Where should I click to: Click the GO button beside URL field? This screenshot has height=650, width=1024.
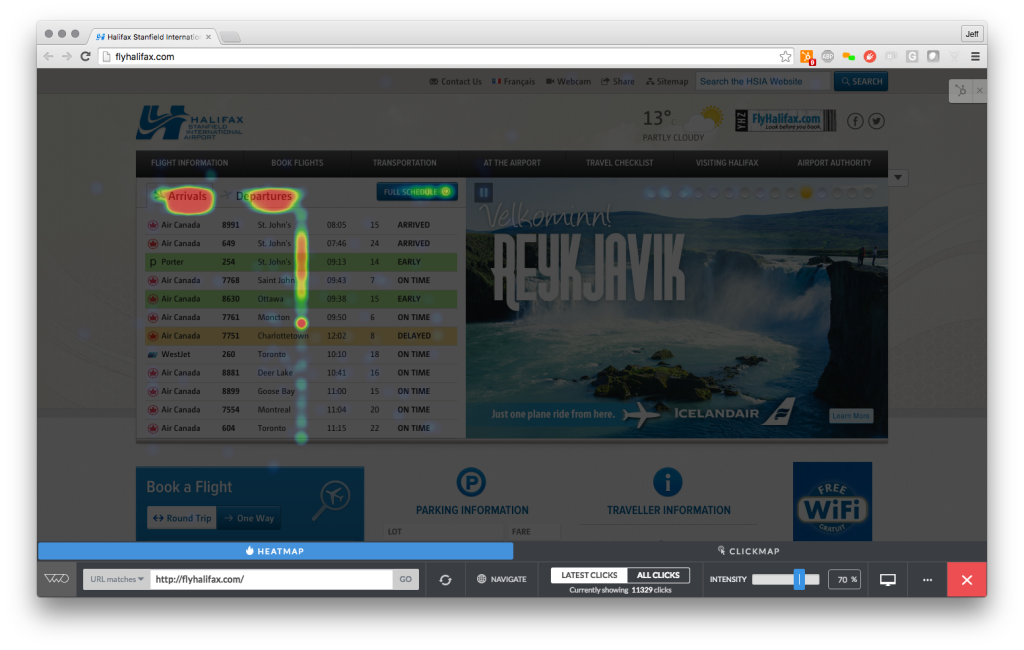(x=406, y=579)
